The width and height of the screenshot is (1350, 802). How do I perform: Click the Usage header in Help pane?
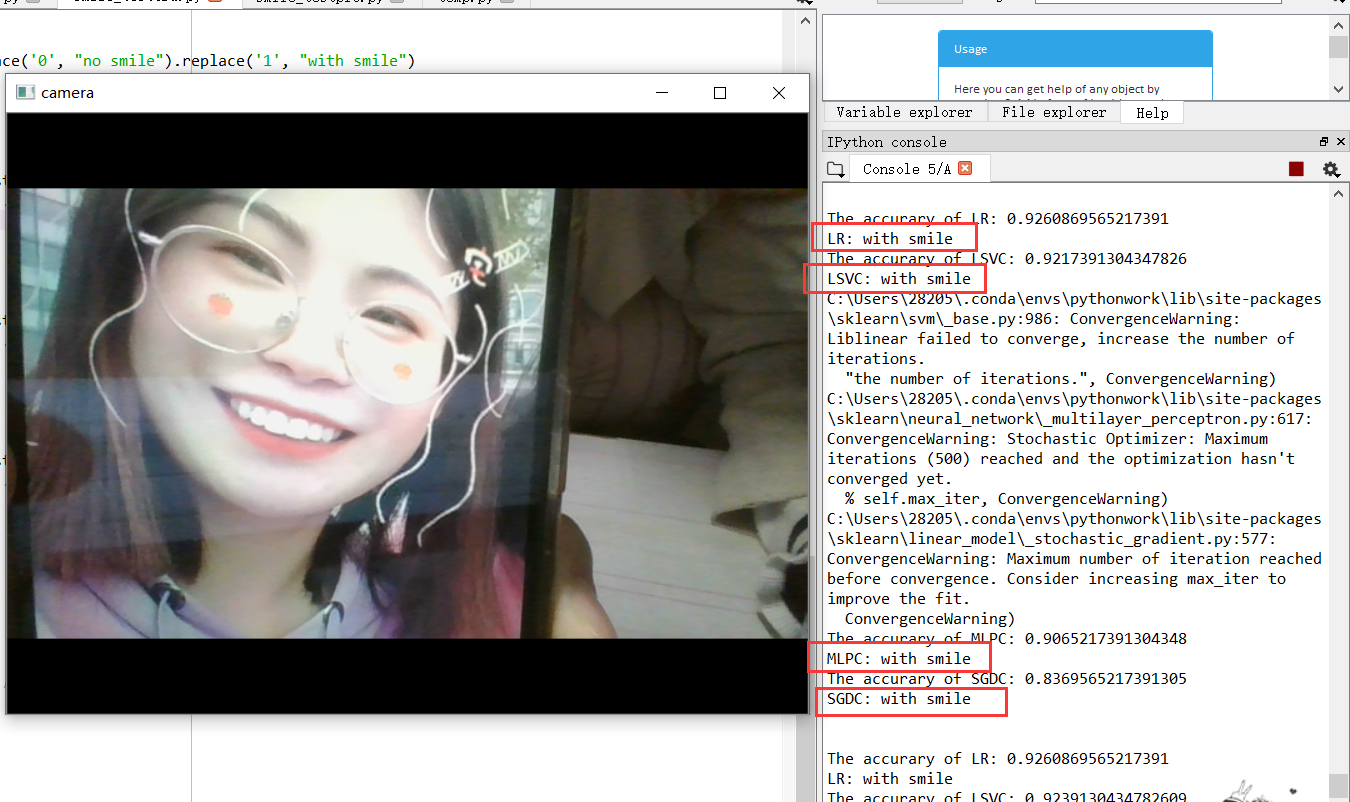[x=1075, y=49]
